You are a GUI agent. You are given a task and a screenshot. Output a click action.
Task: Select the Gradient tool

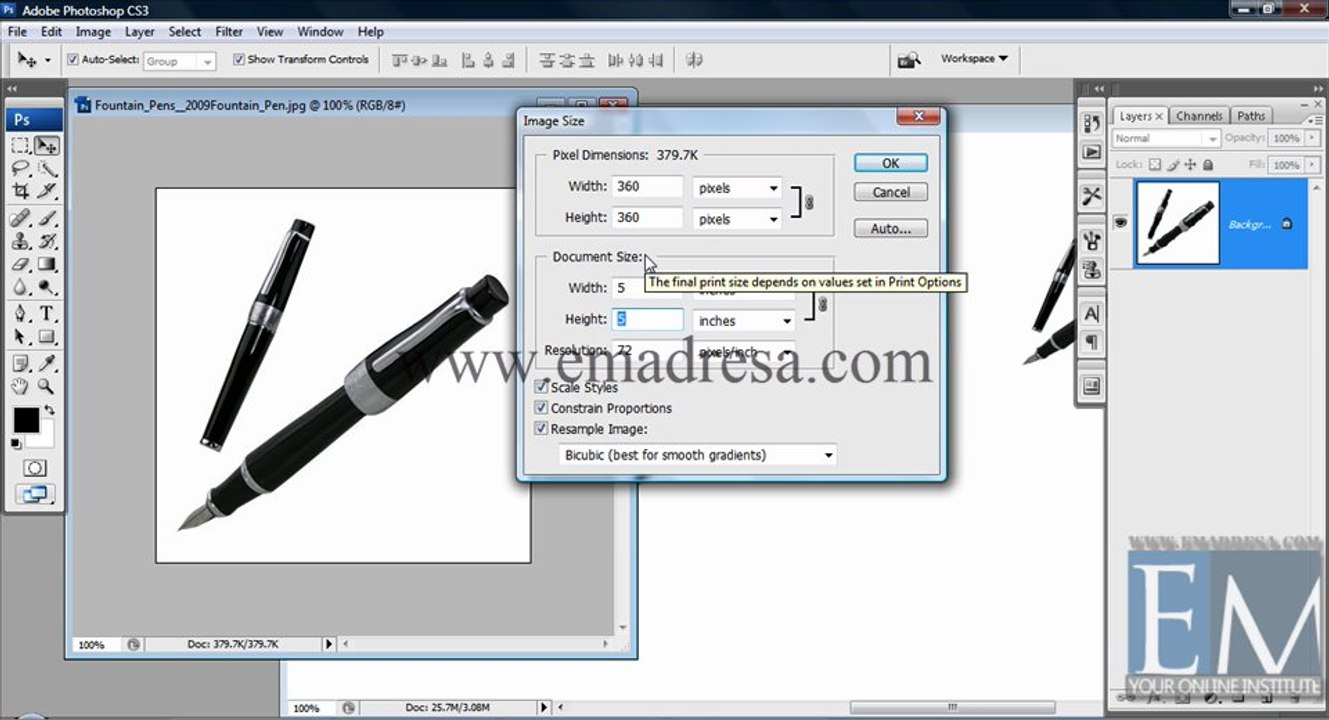47,264
